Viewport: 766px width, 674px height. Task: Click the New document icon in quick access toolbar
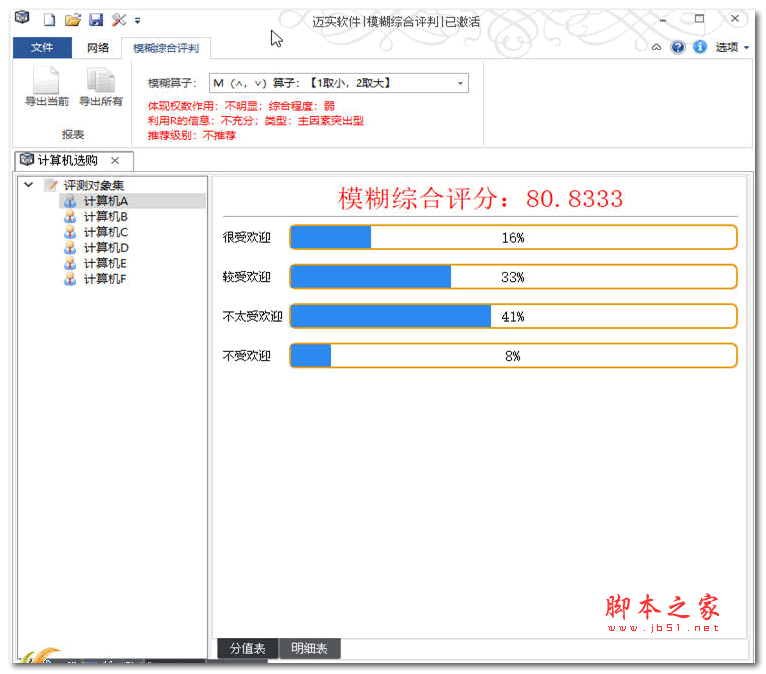pyautogui.click(x=48, y=20)
